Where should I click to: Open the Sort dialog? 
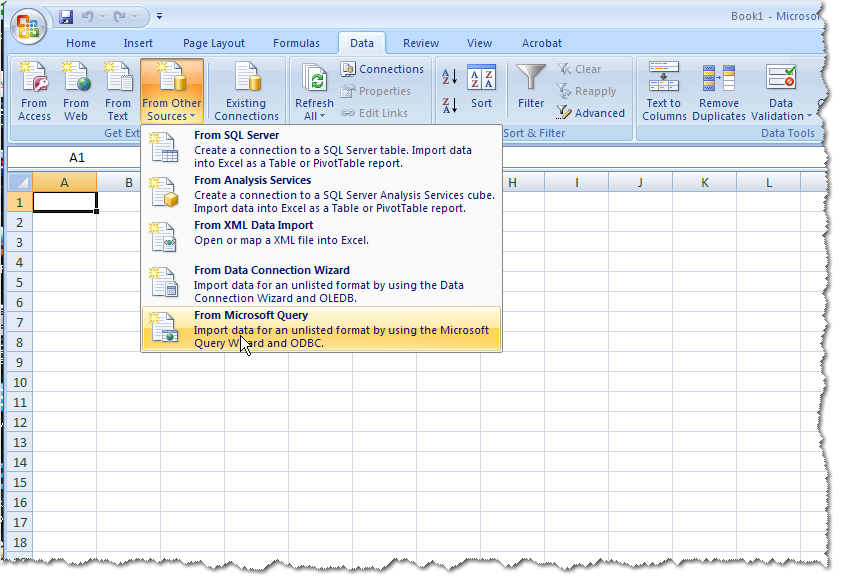[482, 88]
